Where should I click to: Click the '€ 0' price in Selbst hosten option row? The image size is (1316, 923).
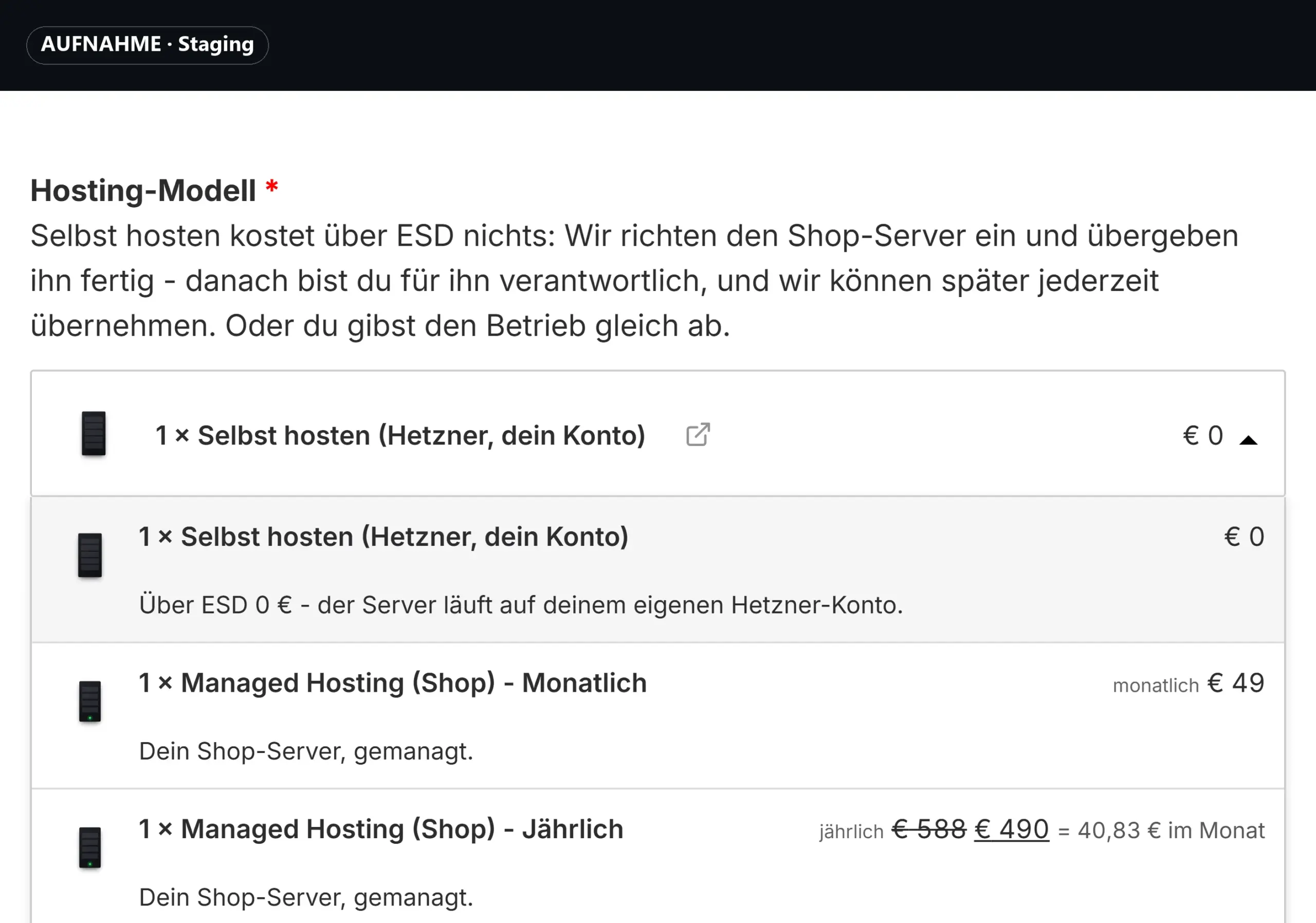click(1245, 537)
